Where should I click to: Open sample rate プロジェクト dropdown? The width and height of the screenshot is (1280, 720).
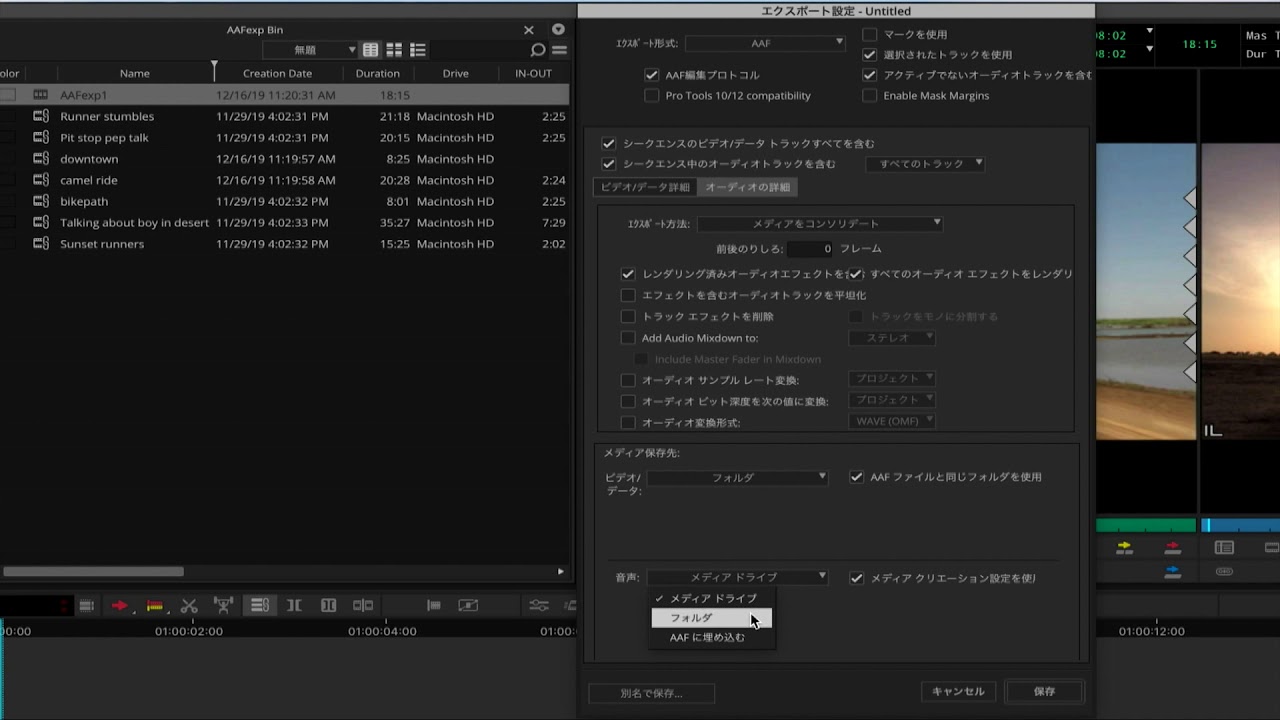point(892,379)
